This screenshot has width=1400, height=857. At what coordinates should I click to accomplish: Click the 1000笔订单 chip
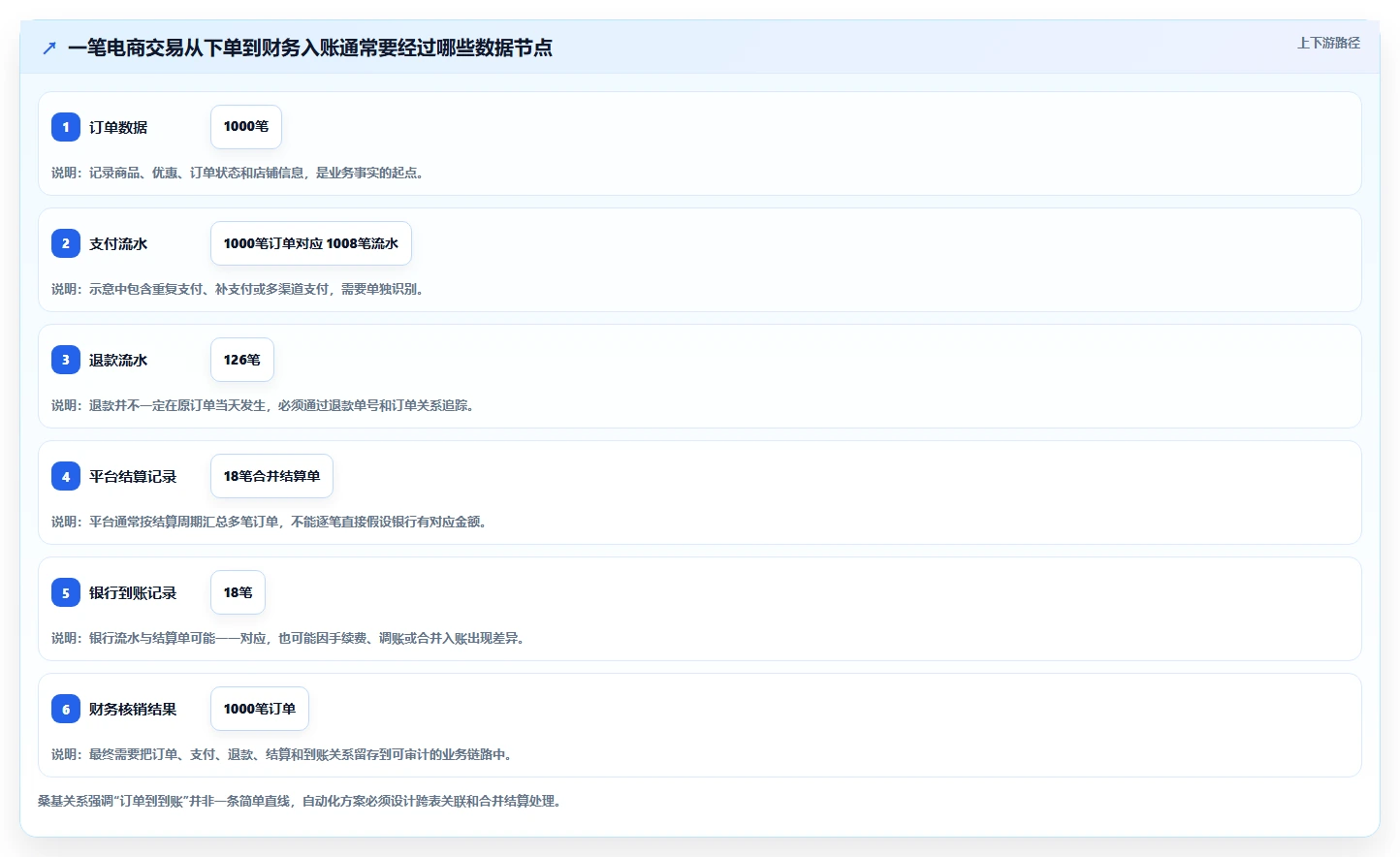coord(260,709)
